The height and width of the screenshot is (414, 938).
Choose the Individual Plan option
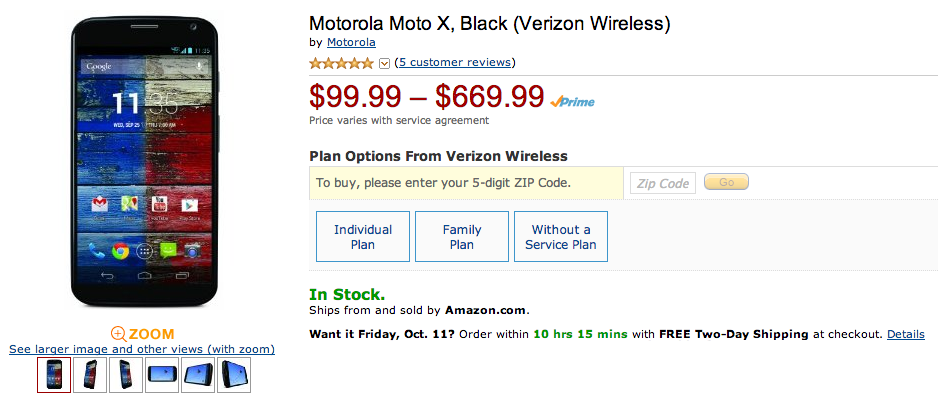tap(362, 237)
